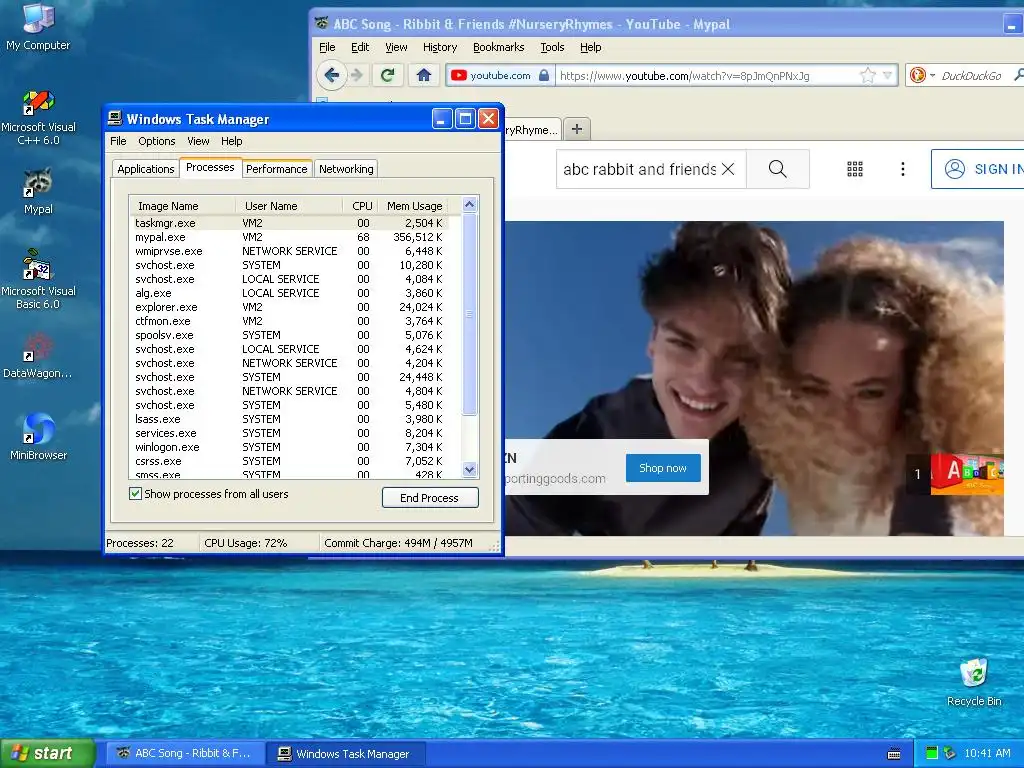
Task: Switch to the Networking tab
Action: point(346,168)
